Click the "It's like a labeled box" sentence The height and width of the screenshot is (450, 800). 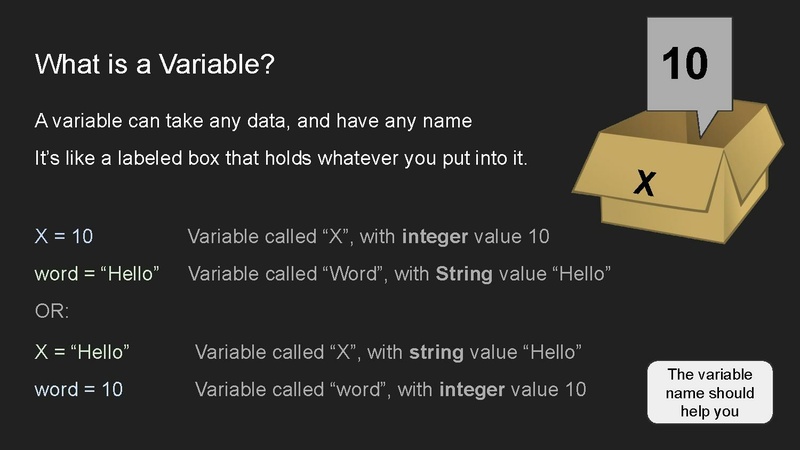[x=281, y=159]
